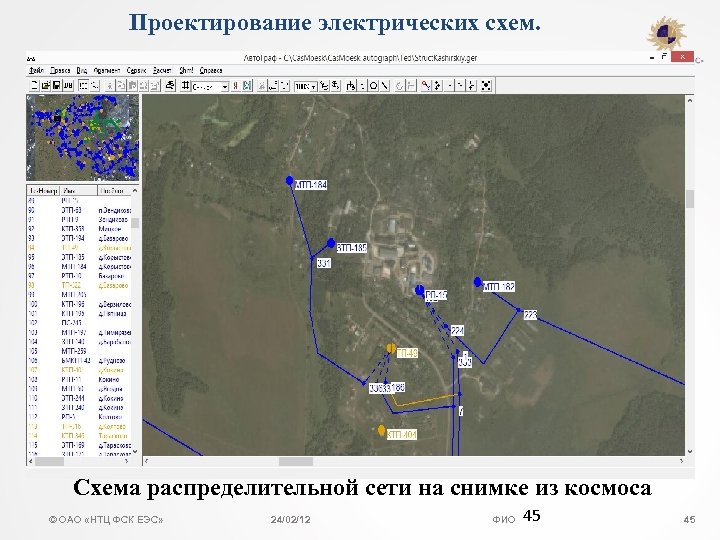The image size is (720, 540).
Task: Click the New document toolbar icon
Action: 34,86
